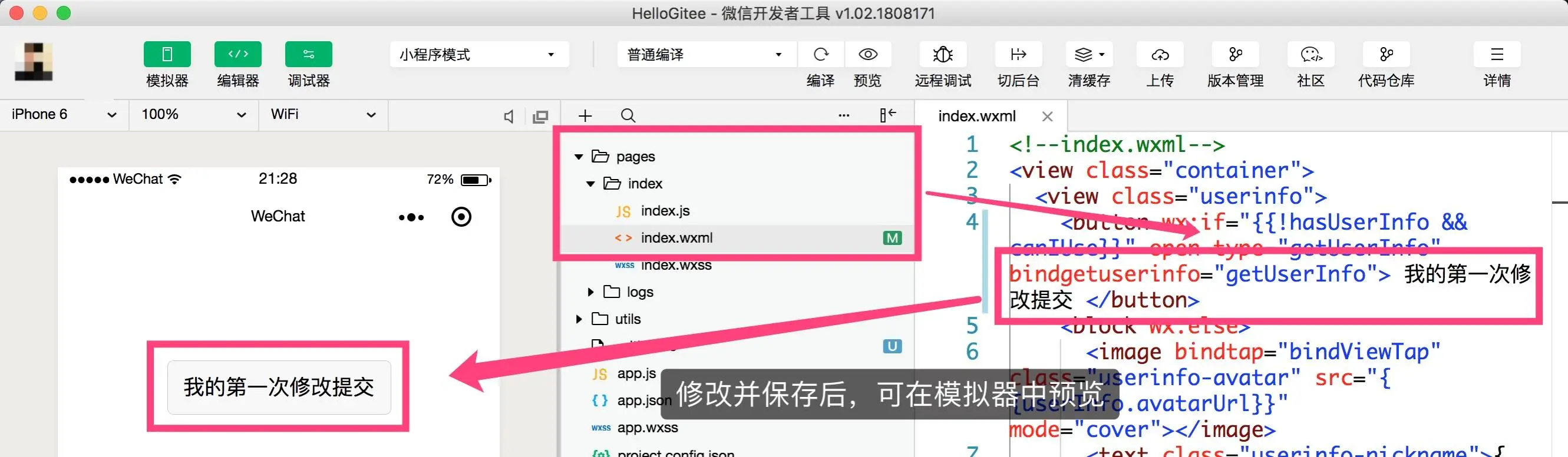Select index.wxml in the file tree
1568x457 pixels.
click(737, 238)
